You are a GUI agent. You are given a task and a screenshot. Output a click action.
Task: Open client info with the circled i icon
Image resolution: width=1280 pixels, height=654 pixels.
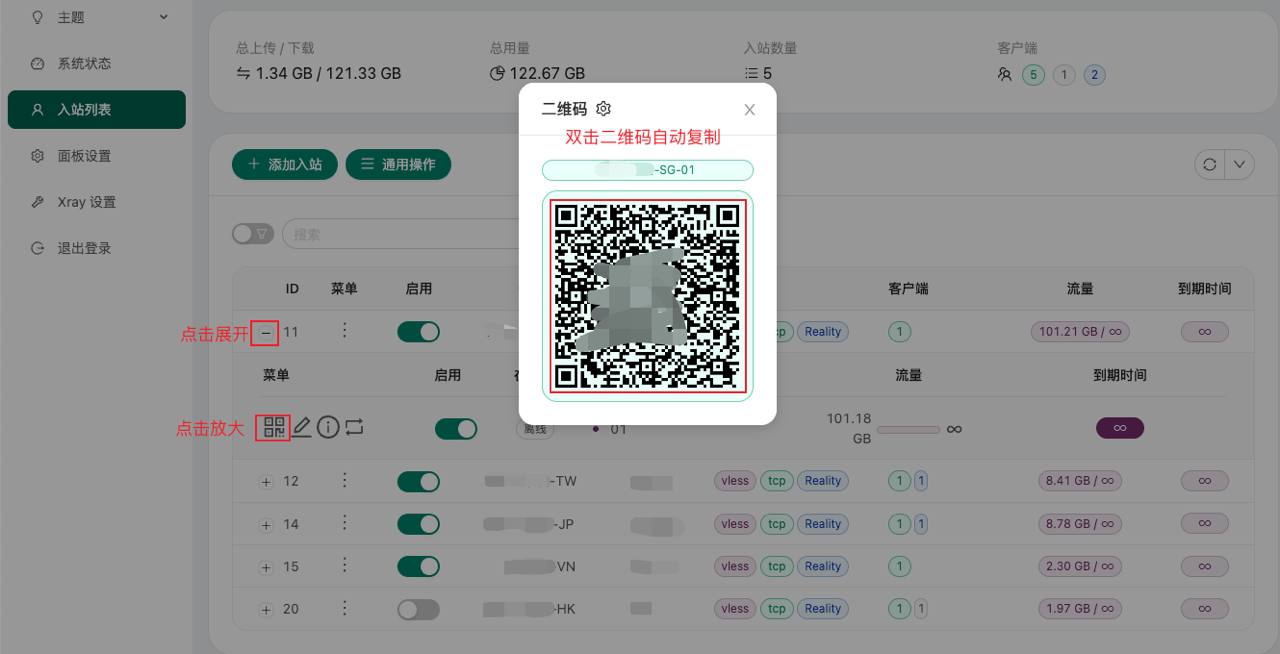[328, 428]
